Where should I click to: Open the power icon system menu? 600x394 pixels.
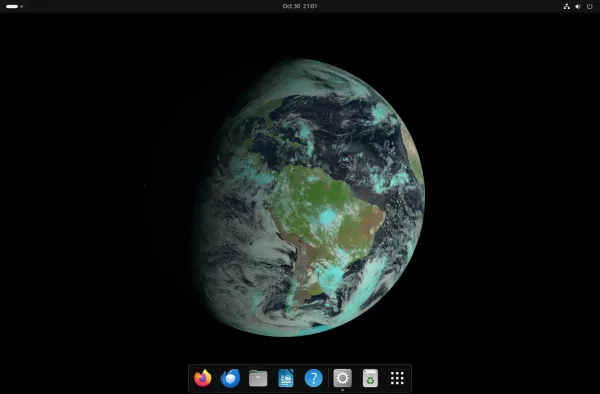(x=589, y=6)
